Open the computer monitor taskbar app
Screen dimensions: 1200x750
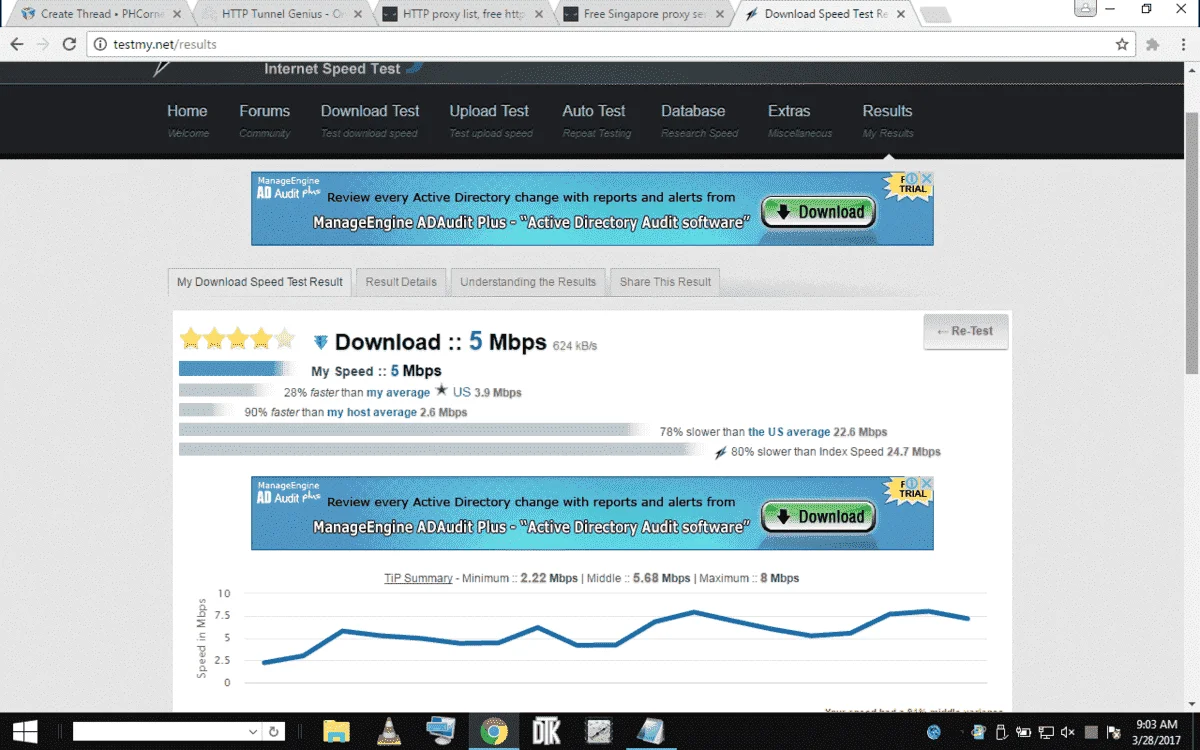[441, 732]
